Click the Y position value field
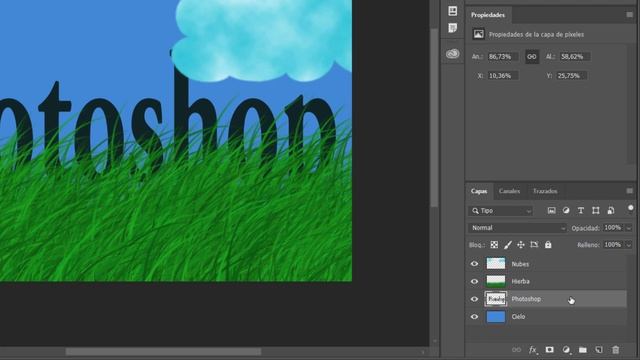The width and height of the screenshot is (640, 360). 571,76
